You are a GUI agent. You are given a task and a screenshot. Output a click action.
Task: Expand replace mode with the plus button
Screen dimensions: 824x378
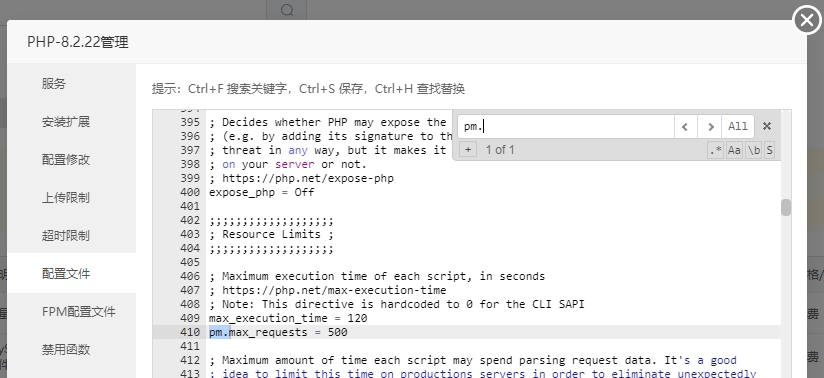coord(468,150)
